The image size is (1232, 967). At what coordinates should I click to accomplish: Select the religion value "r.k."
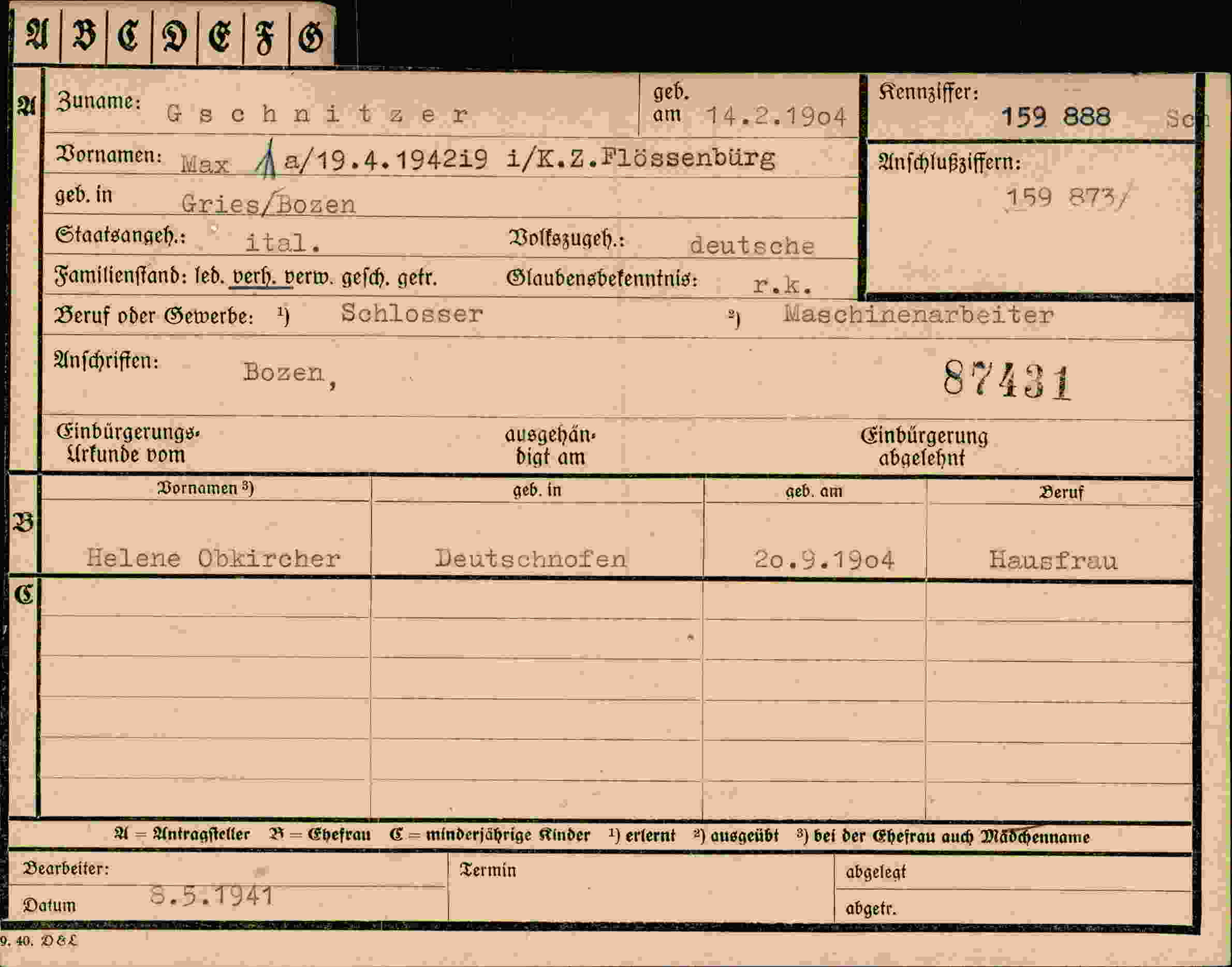tap(783, 285)
